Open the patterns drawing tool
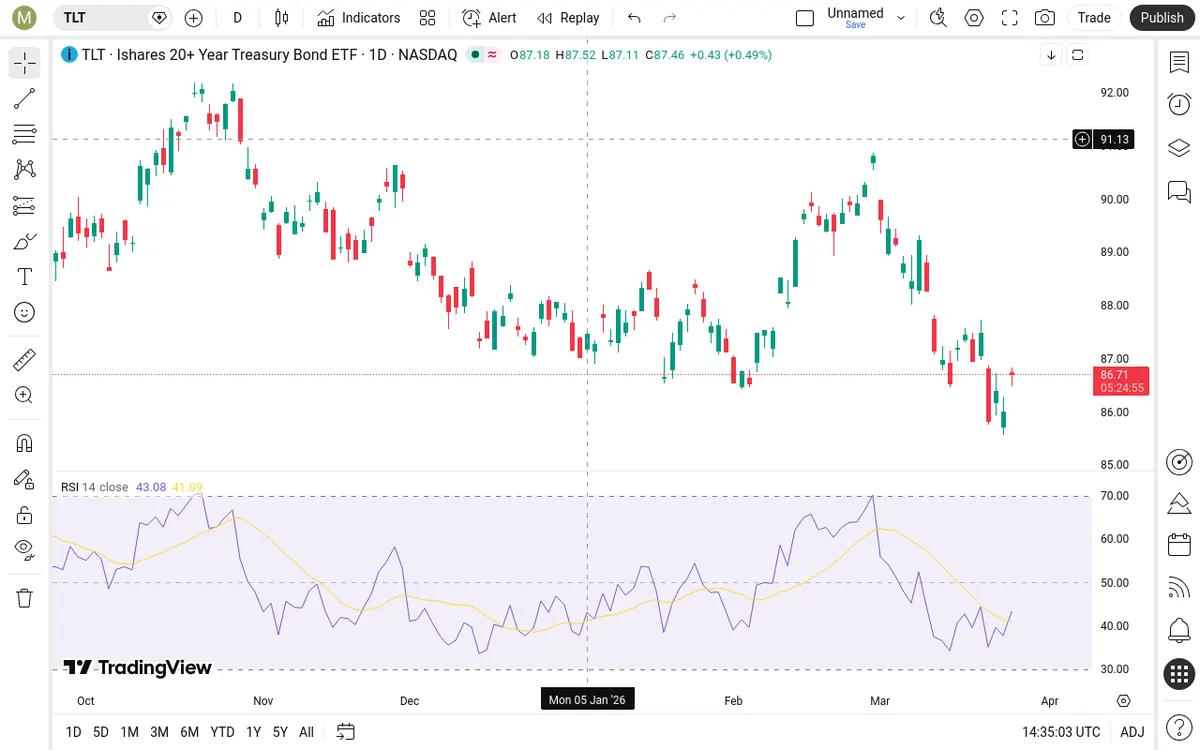This screenshot has height=750, width=1200. (x=25, y=170)
